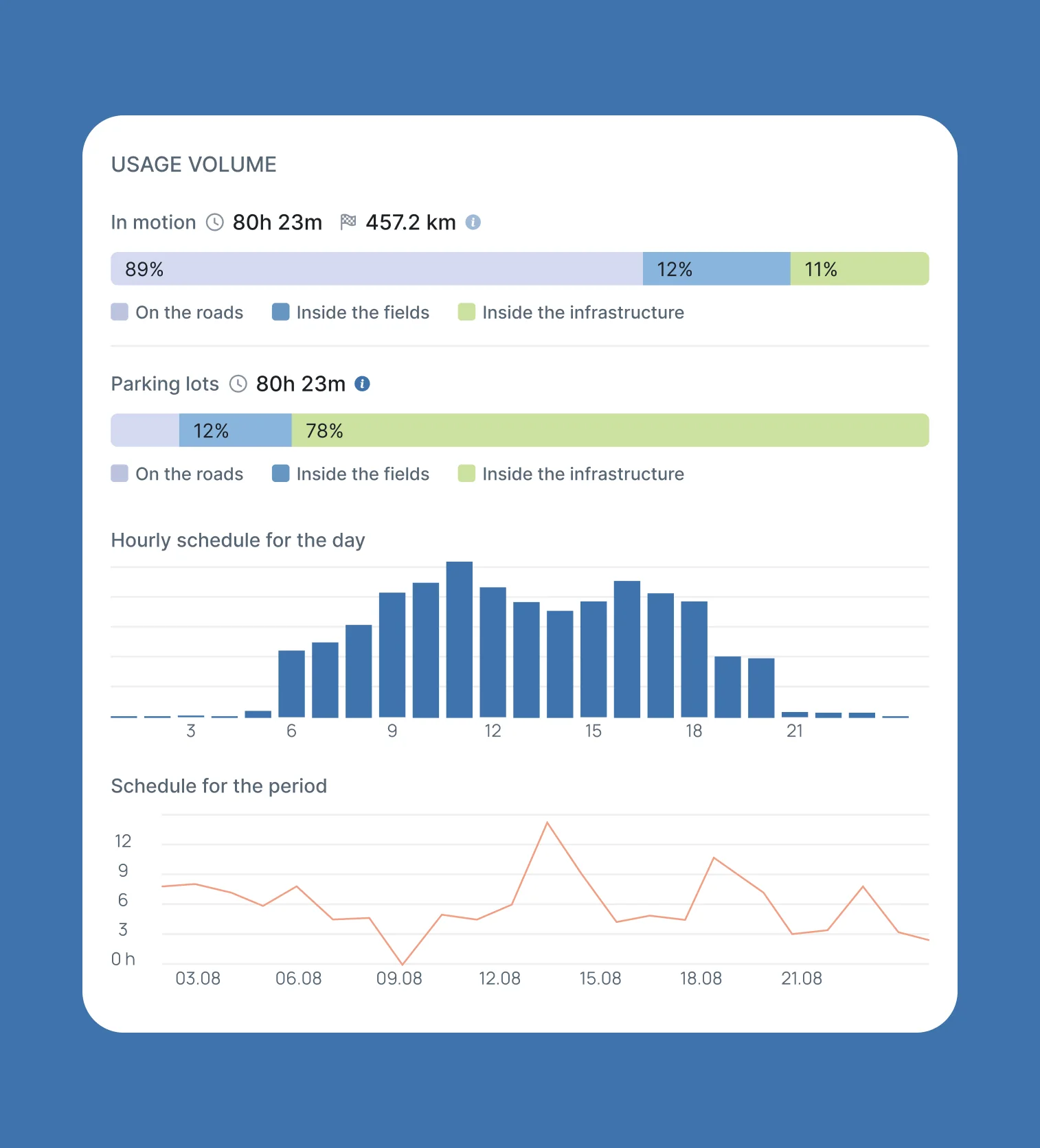The image size is (1040, 1148).
Task: Click the Parking lots label
Action: pyautogui.click(x=165, y=384)
